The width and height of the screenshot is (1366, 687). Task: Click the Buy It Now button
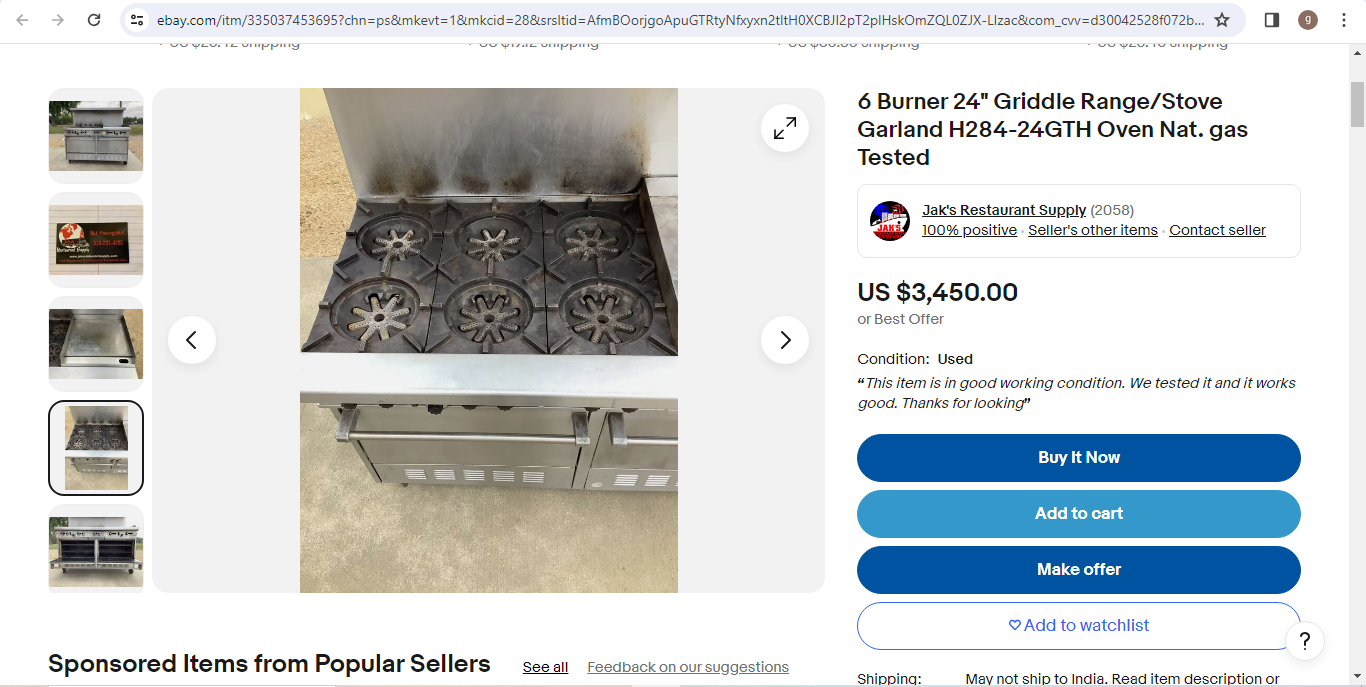(x=1079, y=458)
